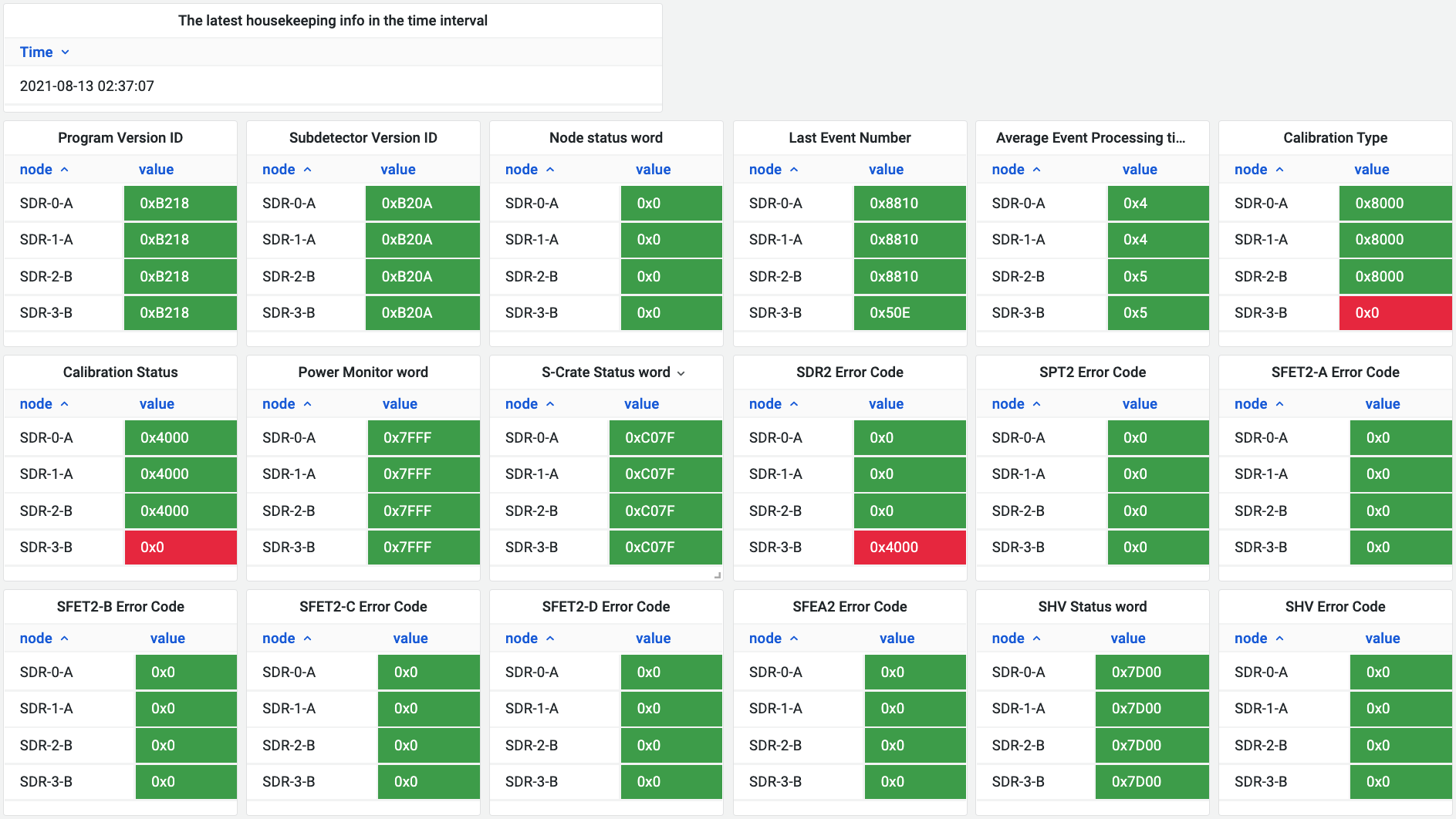Click SDR-1-A 0x0 in SPT2 Error Code
The image size is (1456, 819).
pos(1158,474)
